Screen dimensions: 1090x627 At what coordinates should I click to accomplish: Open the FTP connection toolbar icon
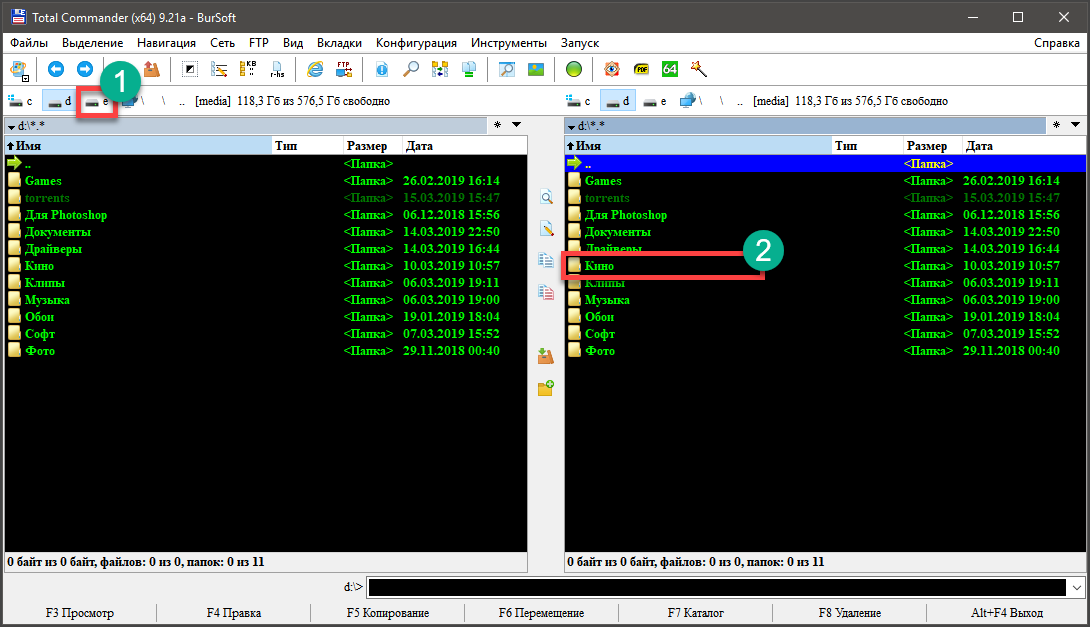(344, 69)
